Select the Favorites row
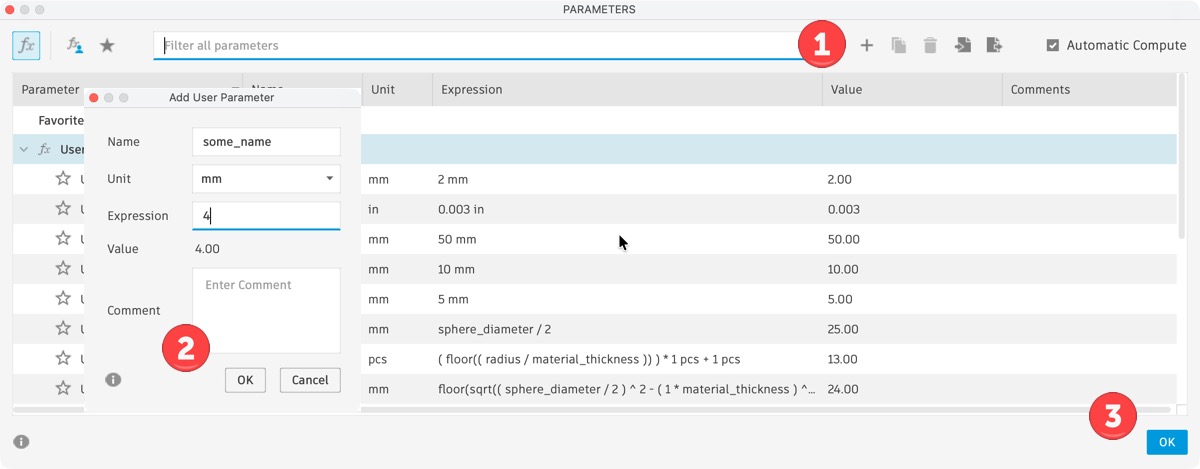This screenshot has height=469, width=1200. click(594, 120)
